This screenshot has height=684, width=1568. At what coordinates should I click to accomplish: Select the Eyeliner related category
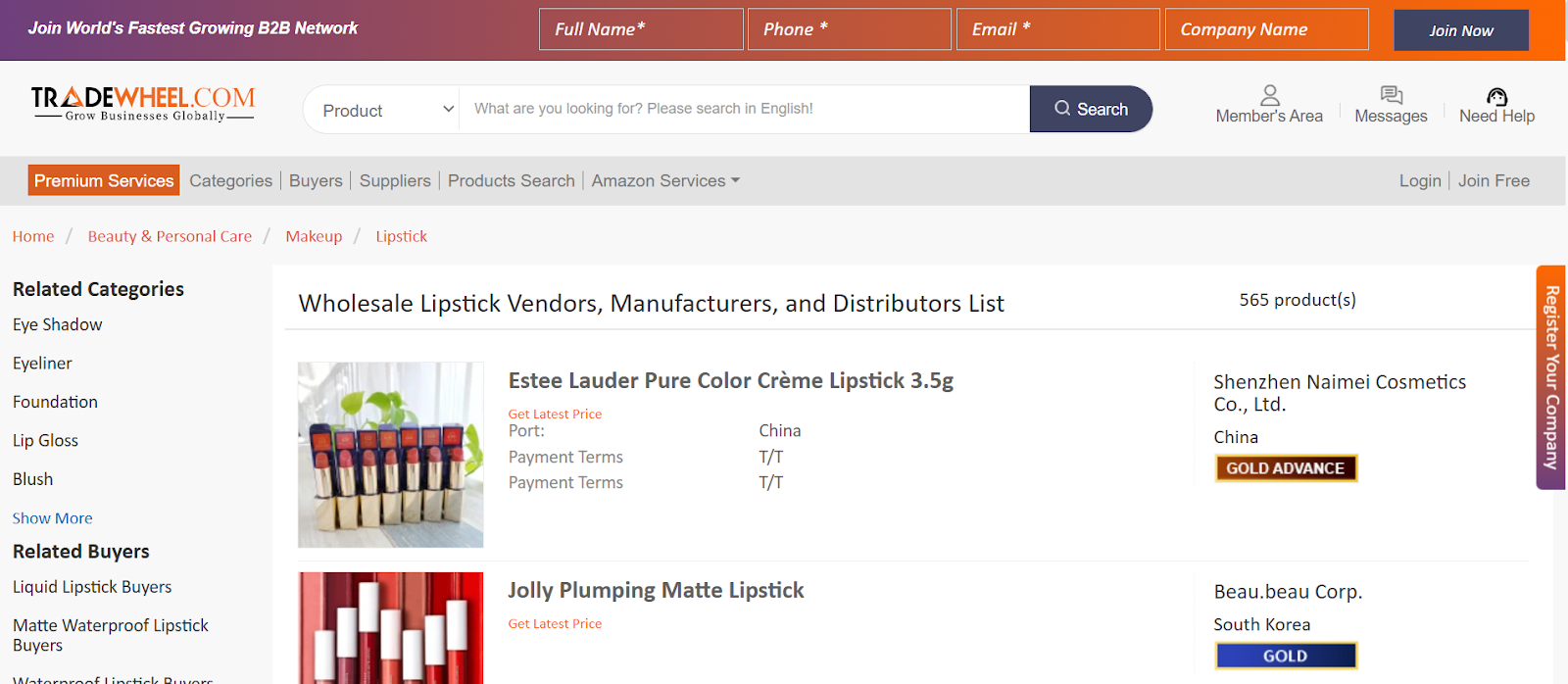(42, 364)
